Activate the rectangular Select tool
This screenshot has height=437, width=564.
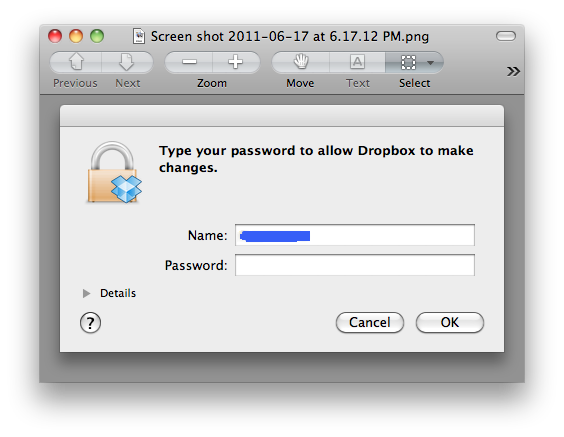coord(408,62)
